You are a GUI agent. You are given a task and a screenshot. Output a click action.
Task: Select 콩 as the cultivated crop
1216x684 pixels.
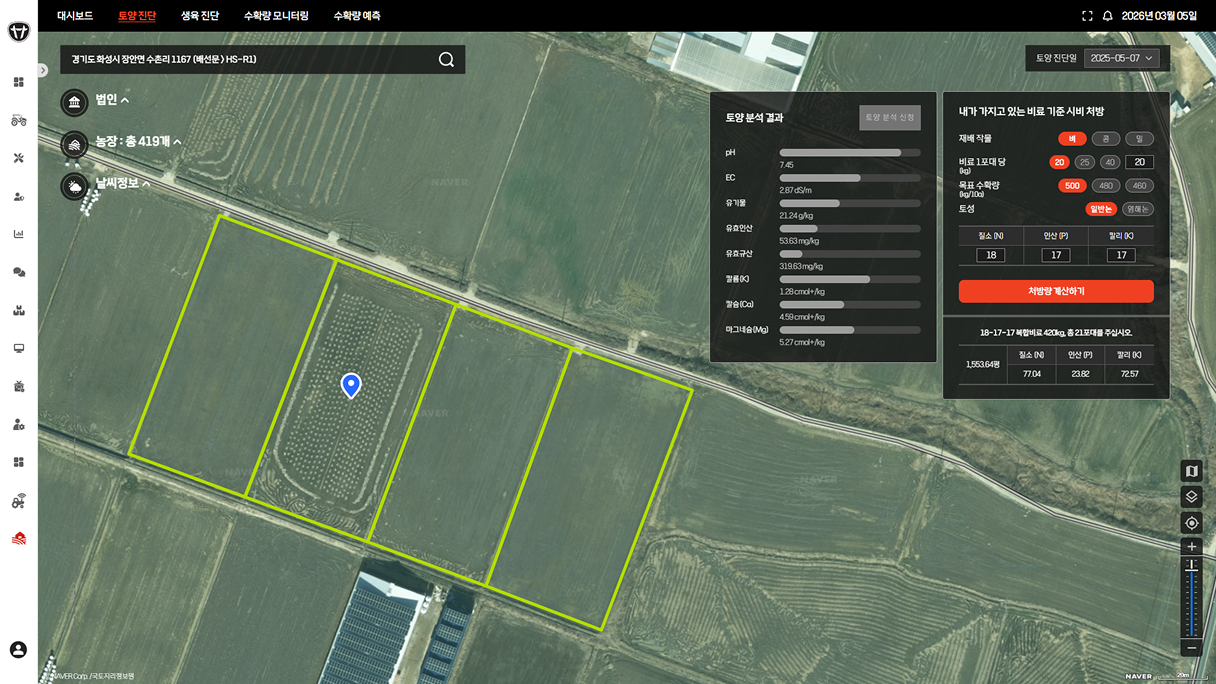[1105, 139]
